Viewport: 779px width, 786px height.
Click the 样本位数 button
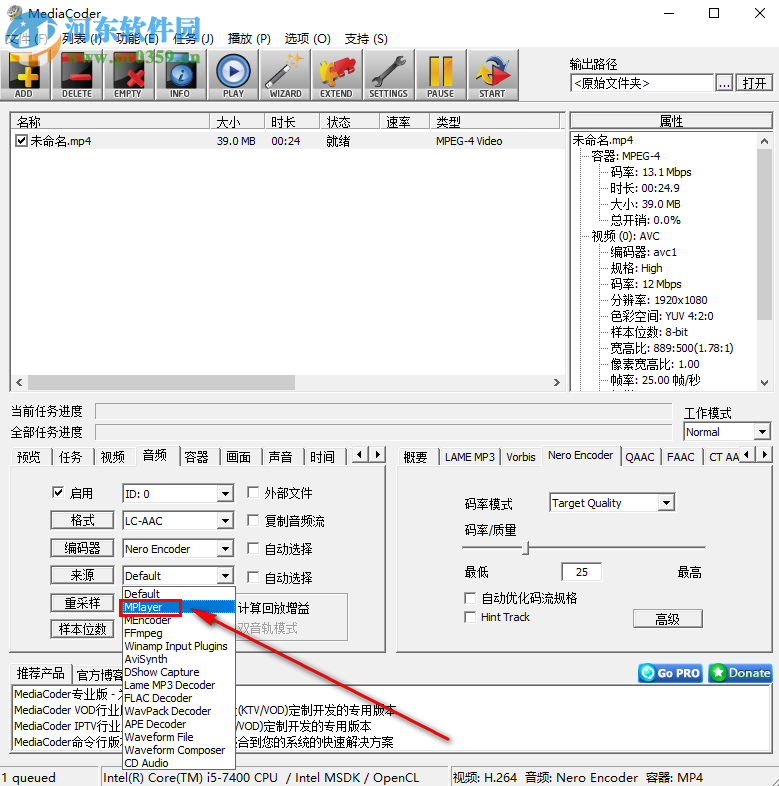click(x=82, y=629)
